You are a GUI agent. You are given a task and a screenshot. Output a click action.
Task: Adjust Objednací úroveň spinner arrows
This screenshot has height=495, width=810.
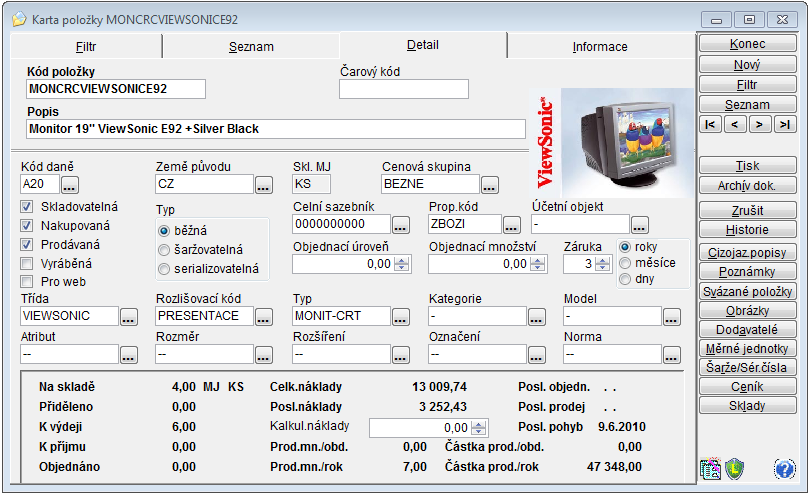(401, 264)
